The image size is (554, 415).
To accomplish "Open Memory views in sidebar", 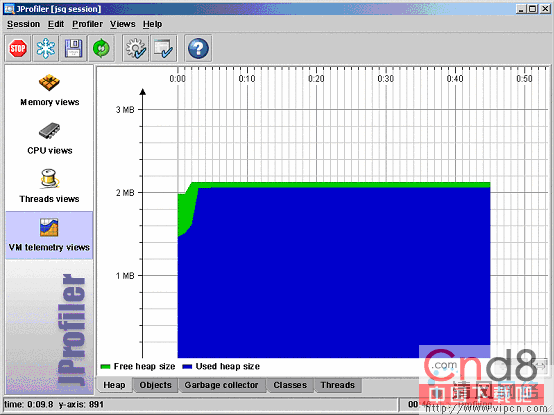I will point(49,90).
